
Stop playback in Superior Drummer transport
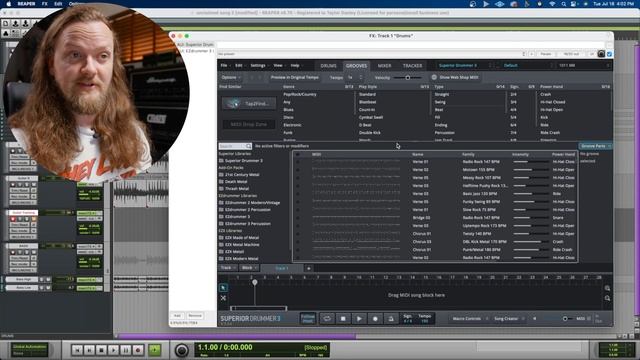343,318
